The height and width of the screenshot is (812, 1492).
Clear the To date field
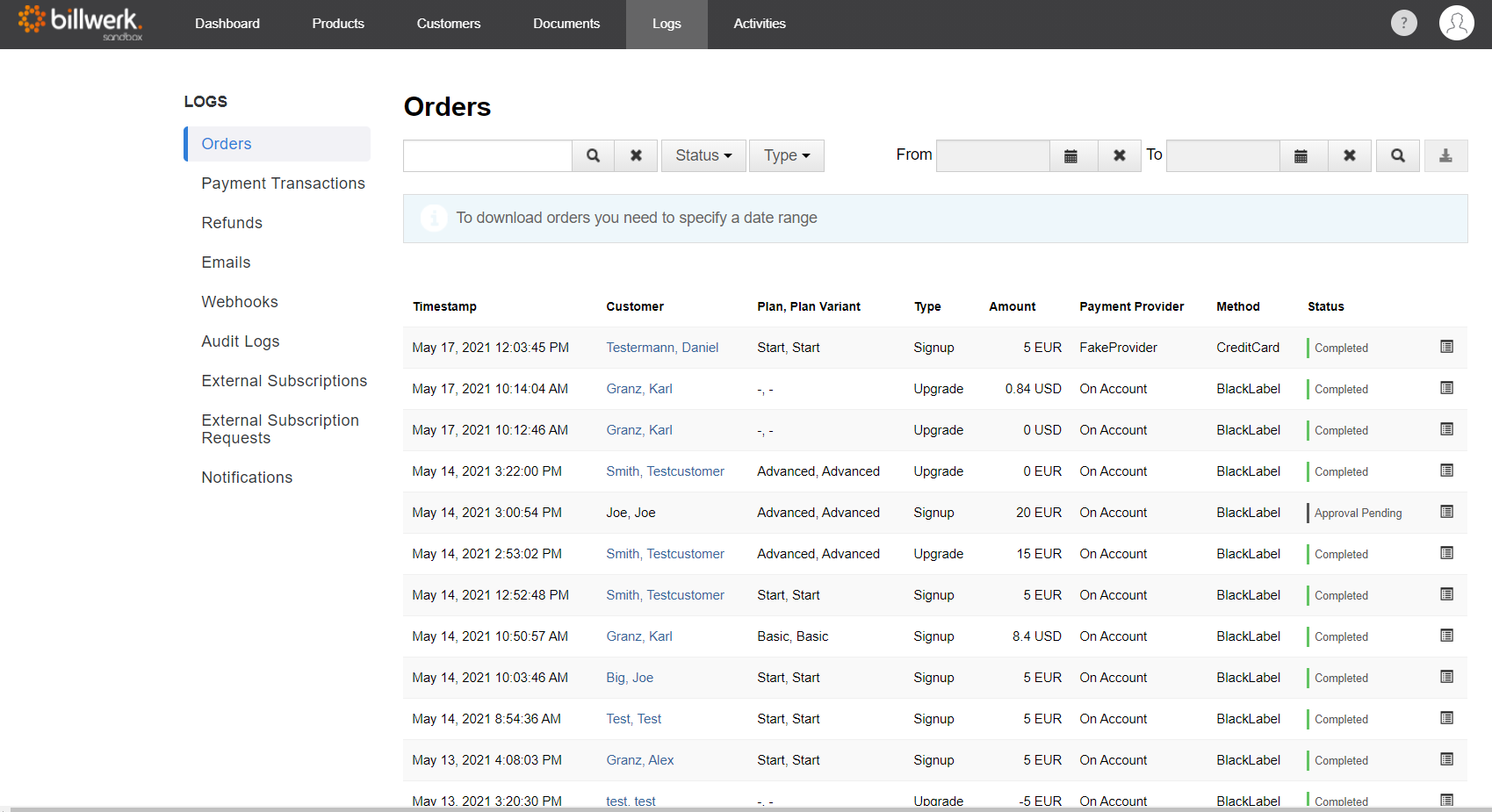pos(1350,155)
